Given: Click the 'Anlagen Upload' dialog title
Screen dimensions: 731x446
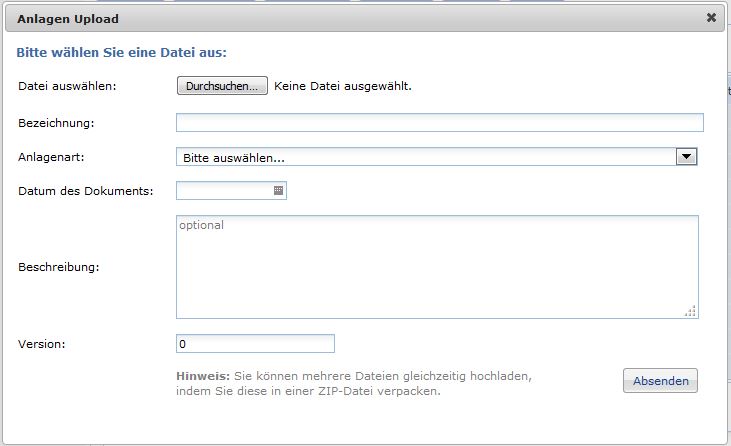Looking at the screenshot, I should (x=68, y=19).
